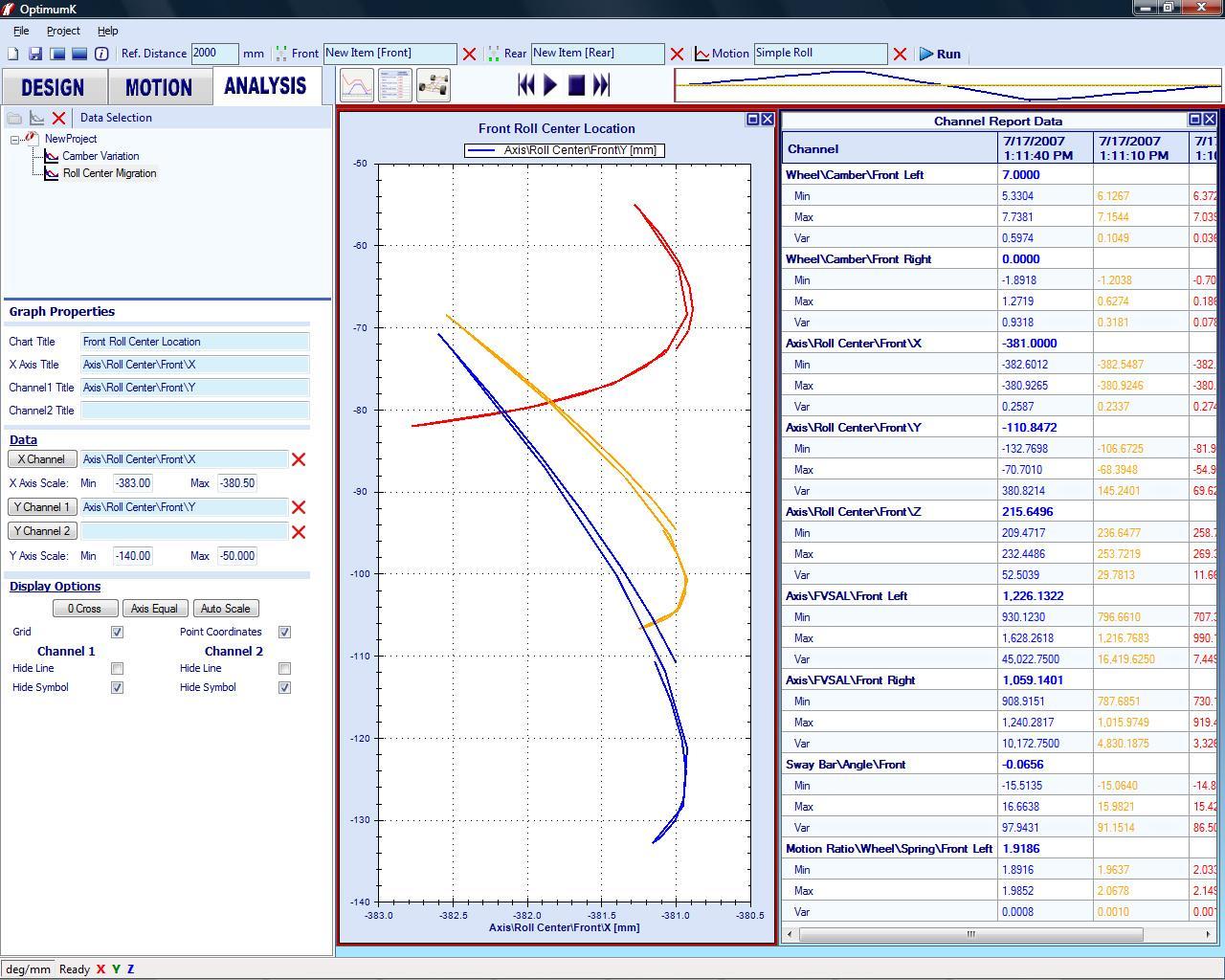
Task: Open the graph chart view
Action: click(357, 86)
